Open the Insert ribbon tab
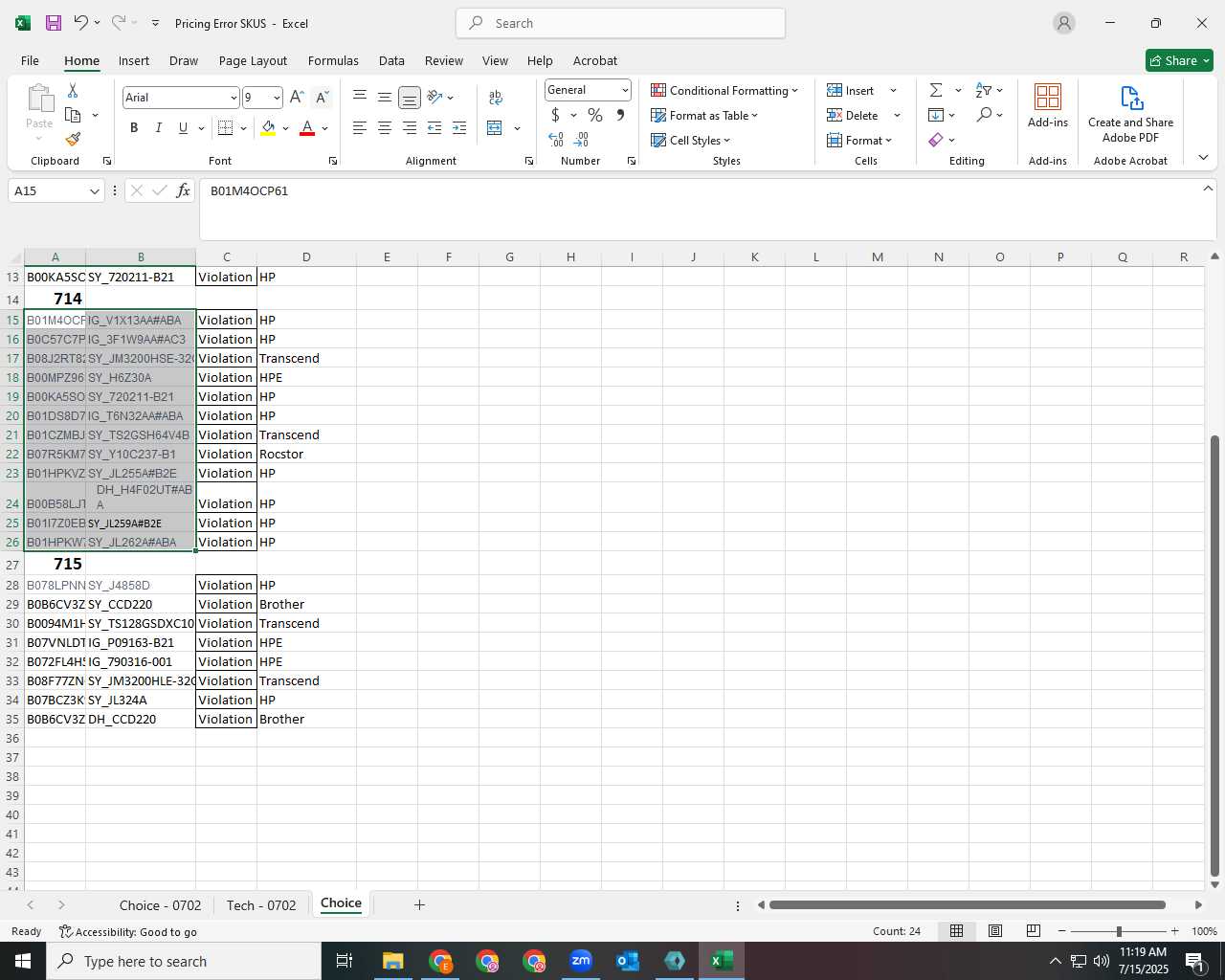This screenshot has width=1225, height=980. pos(134,60)
